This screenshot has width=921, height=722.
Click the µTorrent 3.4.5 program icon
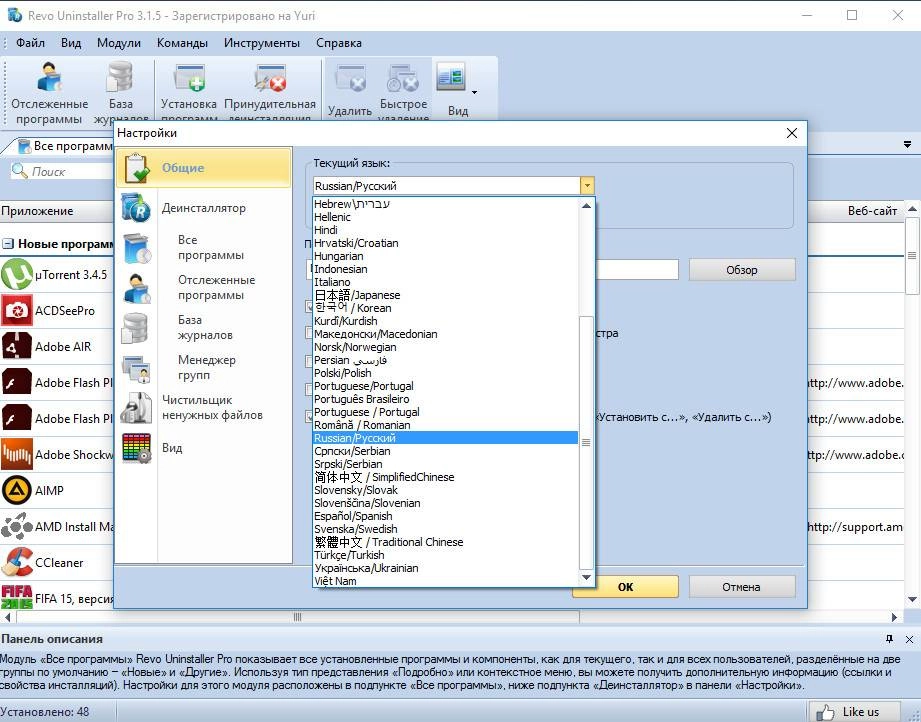(16, 274)
